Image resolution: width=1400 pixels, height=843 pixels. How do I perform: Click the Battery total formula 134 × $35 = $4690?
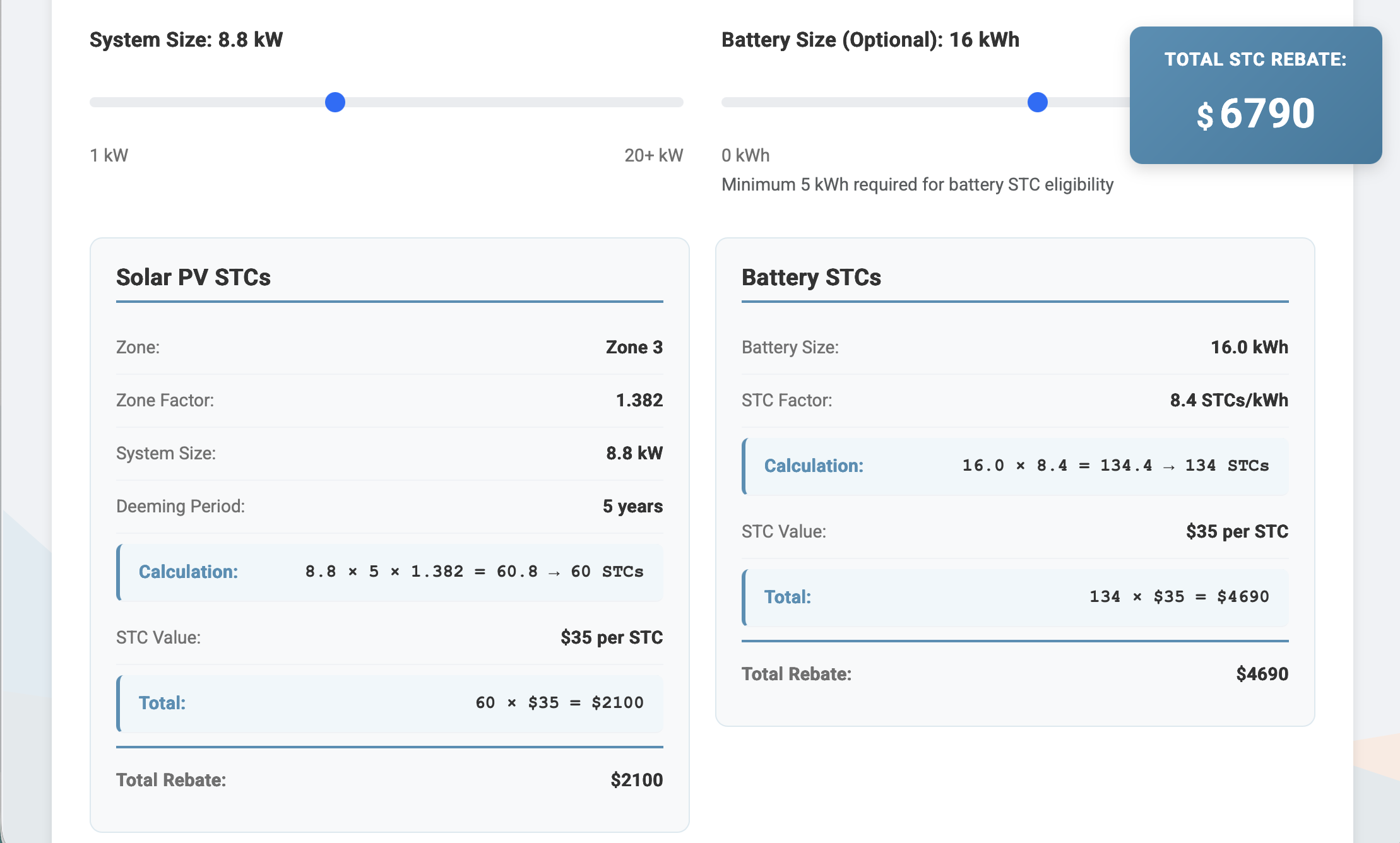pos(1180,597)
